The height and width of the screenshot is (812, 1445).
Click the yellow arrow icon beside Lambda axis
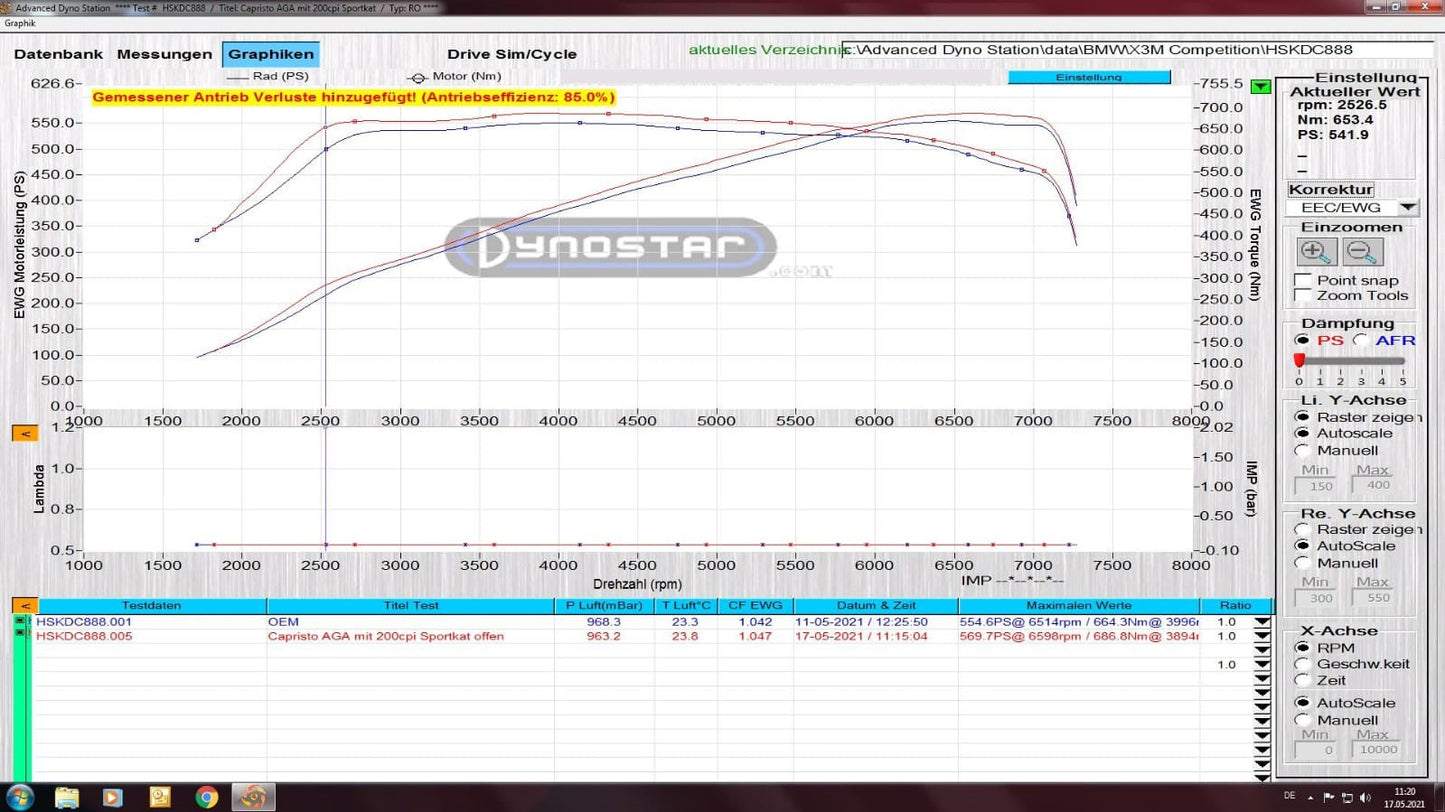click(24, 433)
